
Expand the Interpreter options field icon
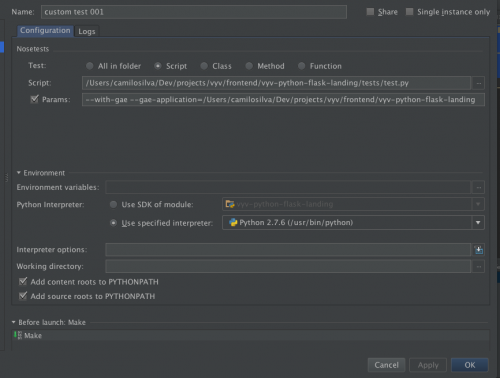click(479, 250)
